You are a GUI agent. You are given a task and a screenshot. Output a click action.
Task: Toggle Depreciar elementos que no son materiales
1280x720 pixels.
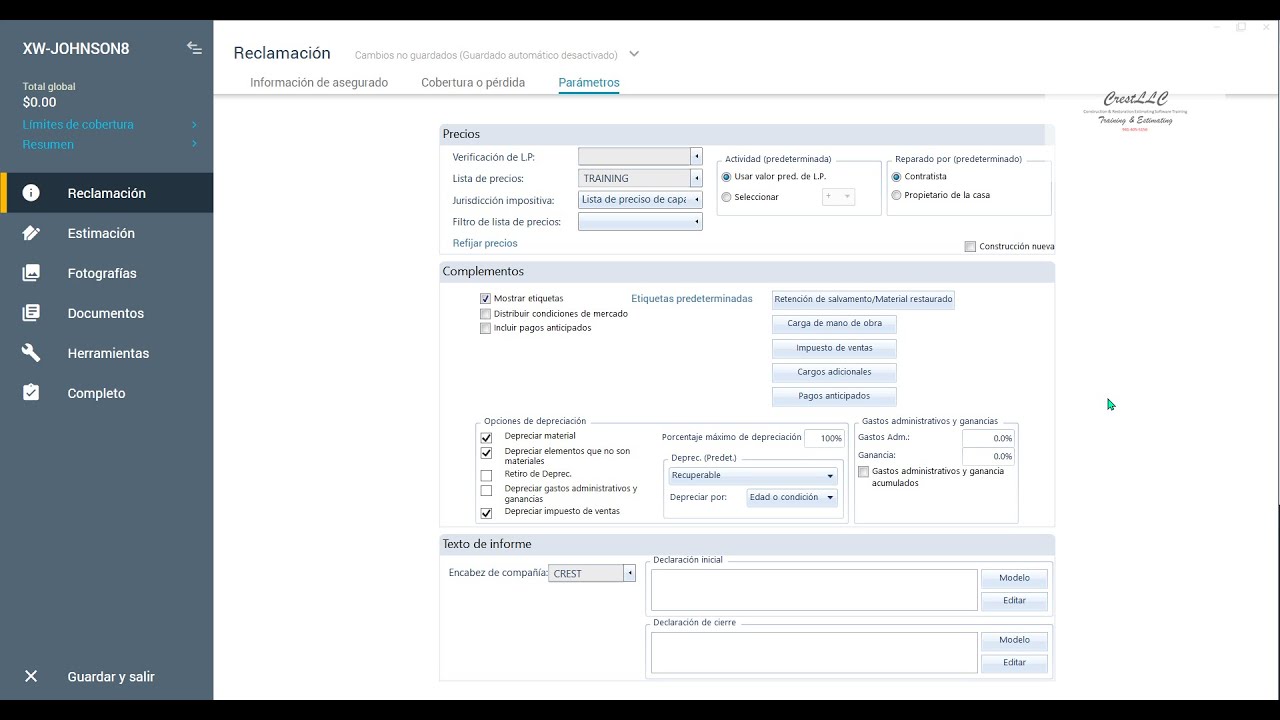pyautogui.click(x=486, y=453)
